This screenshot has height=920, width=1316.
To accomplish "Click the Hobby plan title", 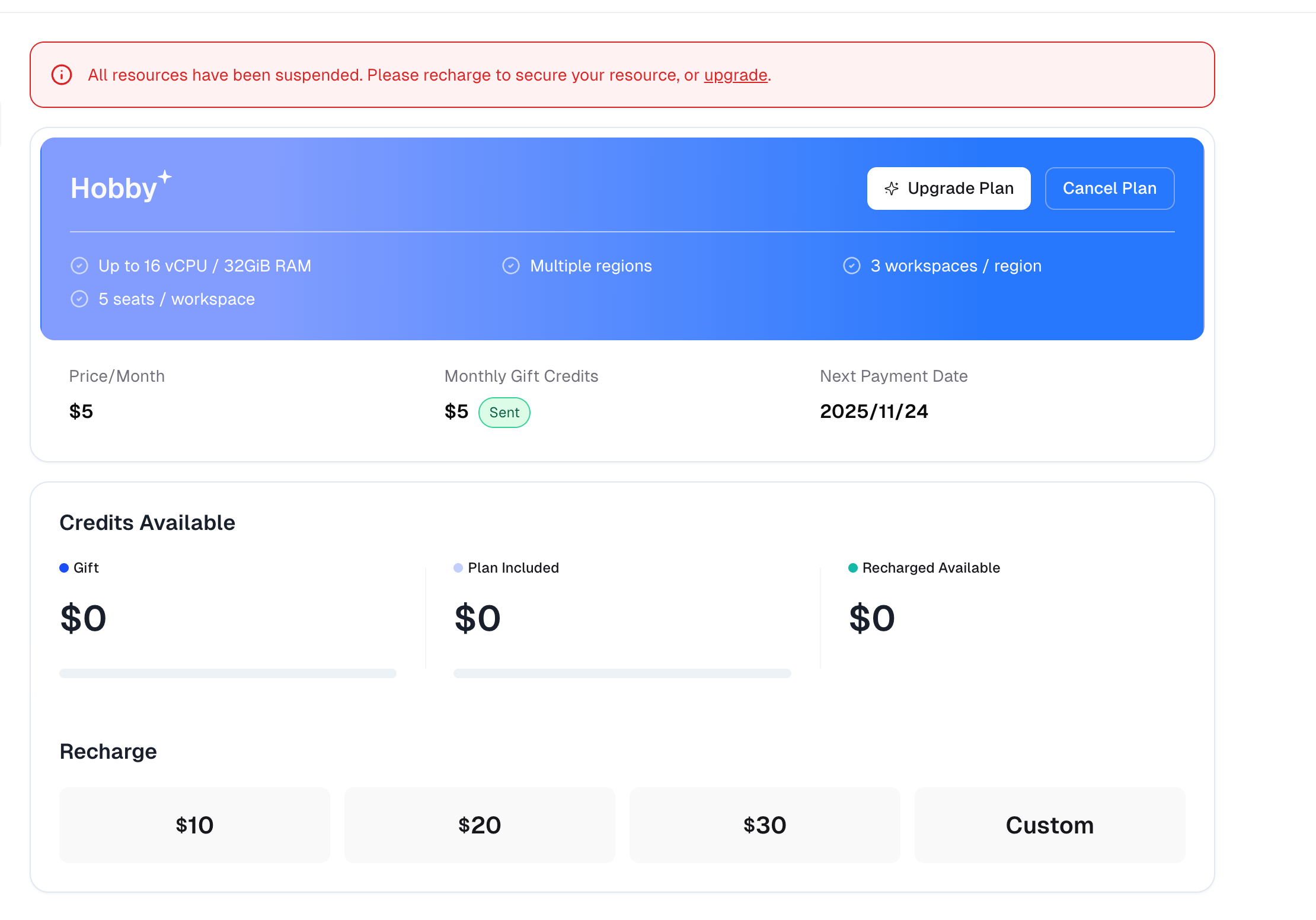I will 114,189.
